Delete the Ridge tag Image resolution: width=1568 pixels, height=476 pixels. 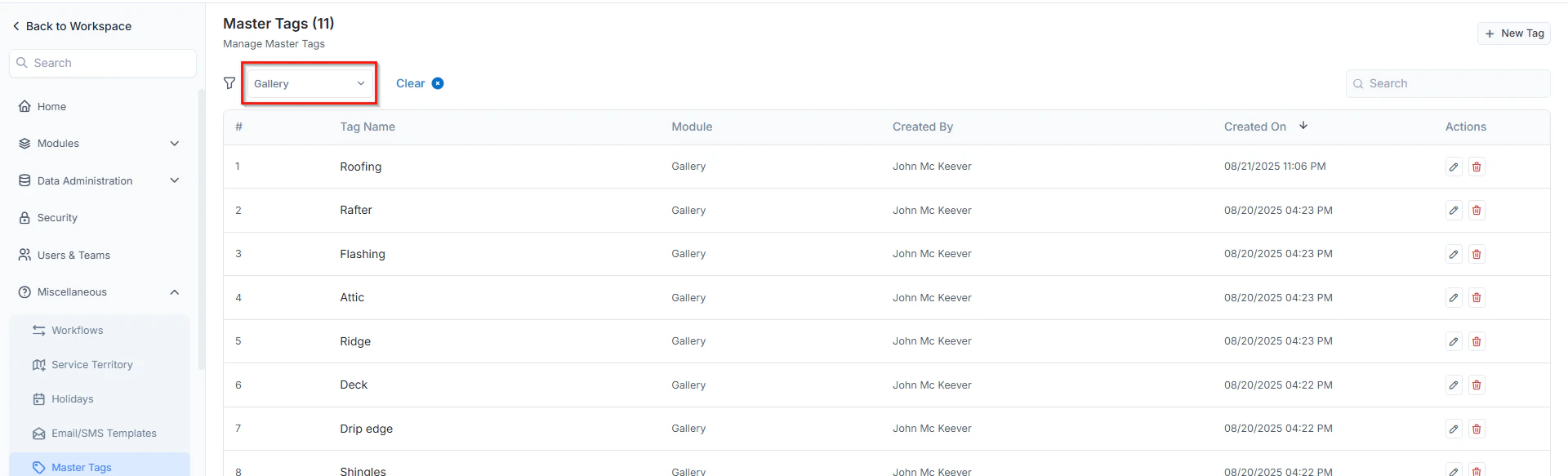click(1477, 341)
